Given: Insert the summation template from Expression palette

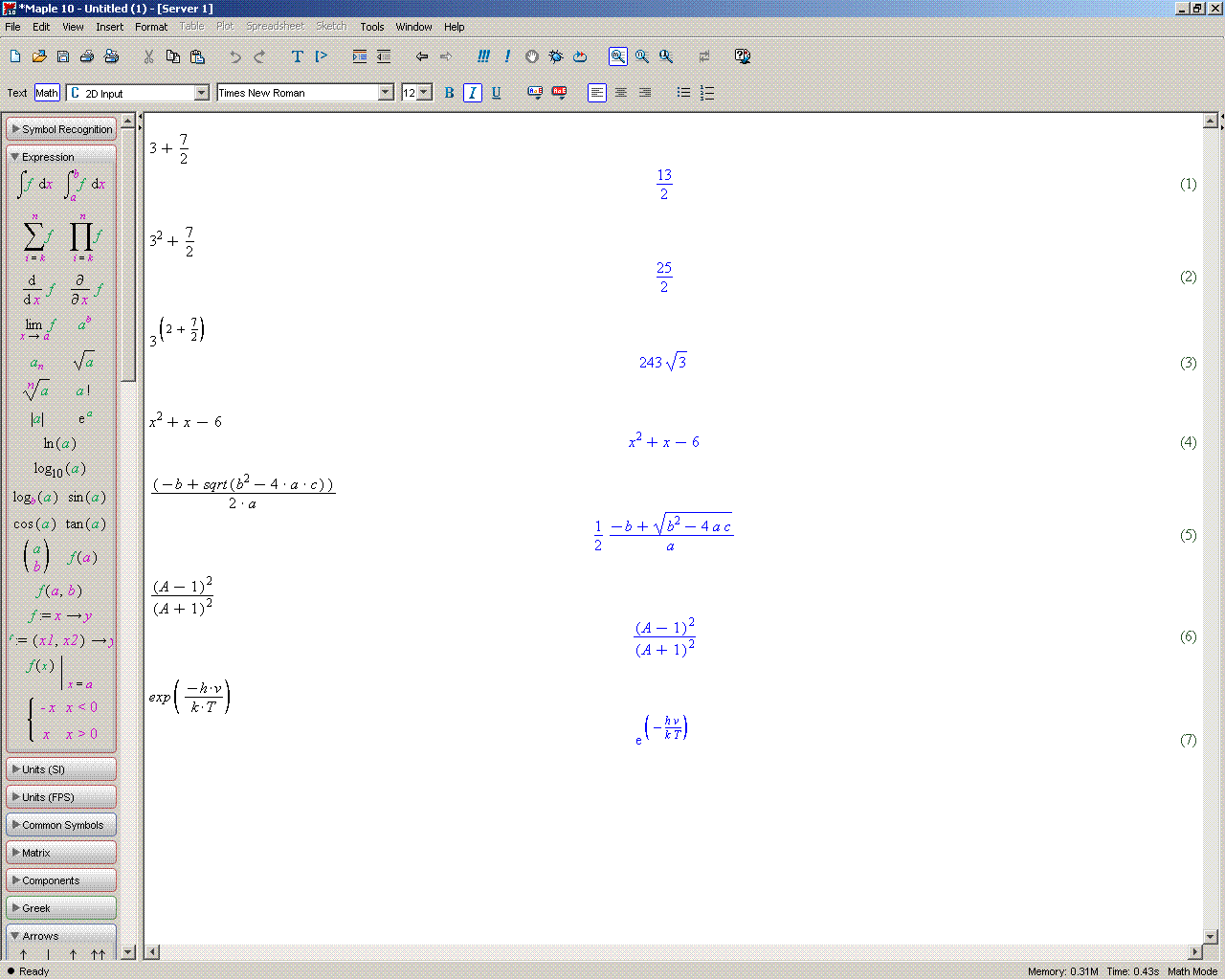Looking at the screenshot, I should 35,236.
